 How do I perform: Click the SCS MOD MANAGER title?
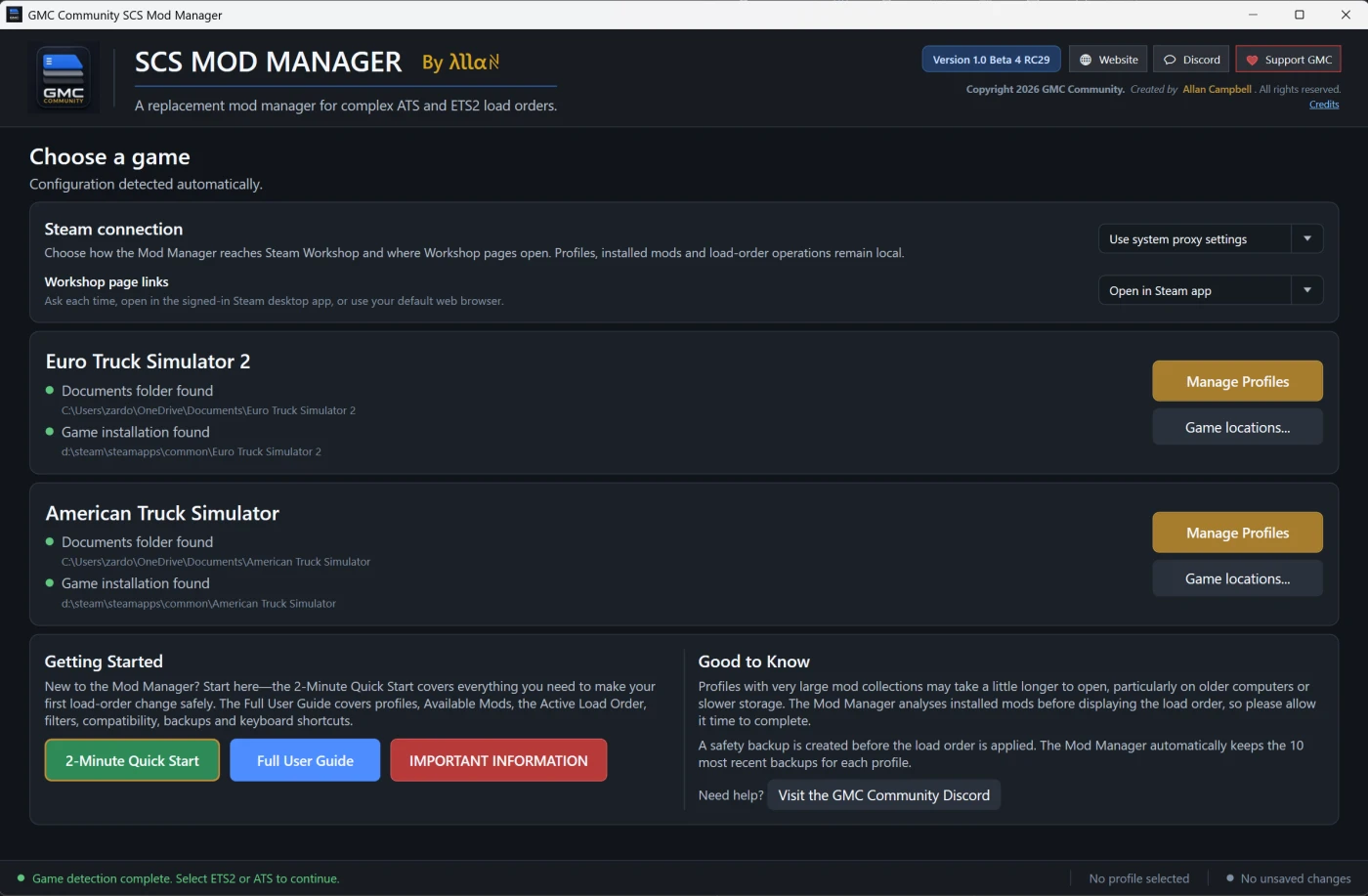tap(268, 62)
